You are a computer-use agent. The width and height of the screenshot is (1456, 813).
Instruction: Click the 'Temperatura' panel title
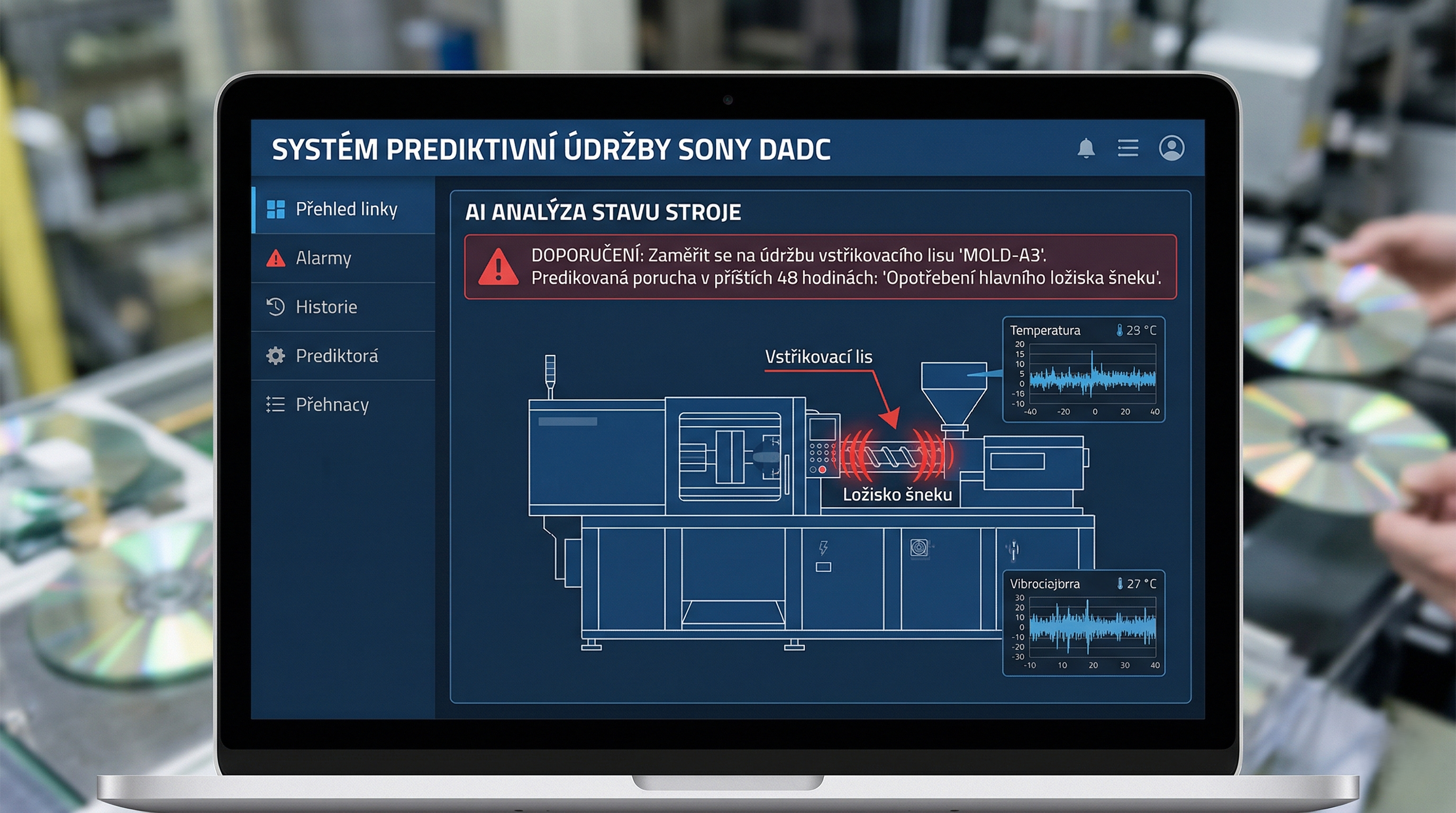pyautogui.click(x=1044, y=330)
